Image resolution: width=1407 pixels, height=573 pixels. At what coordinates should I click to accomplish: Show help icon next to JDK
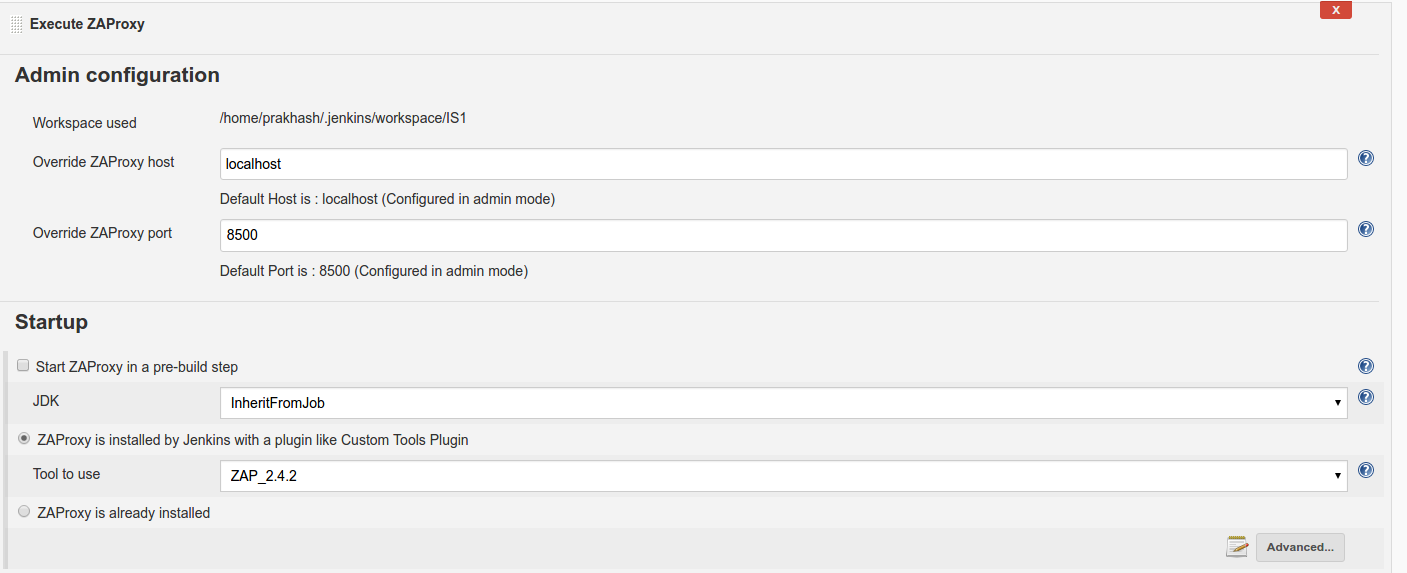[1366, 397]
